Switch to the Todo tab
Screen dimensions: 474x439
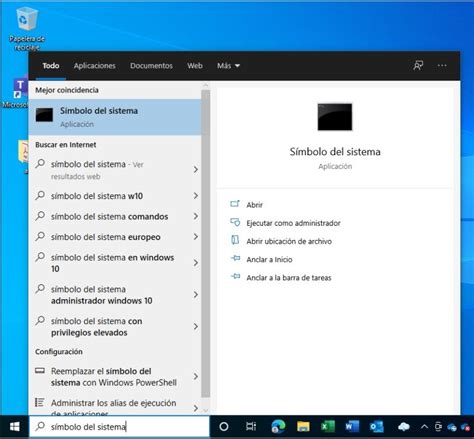(51, 66)
